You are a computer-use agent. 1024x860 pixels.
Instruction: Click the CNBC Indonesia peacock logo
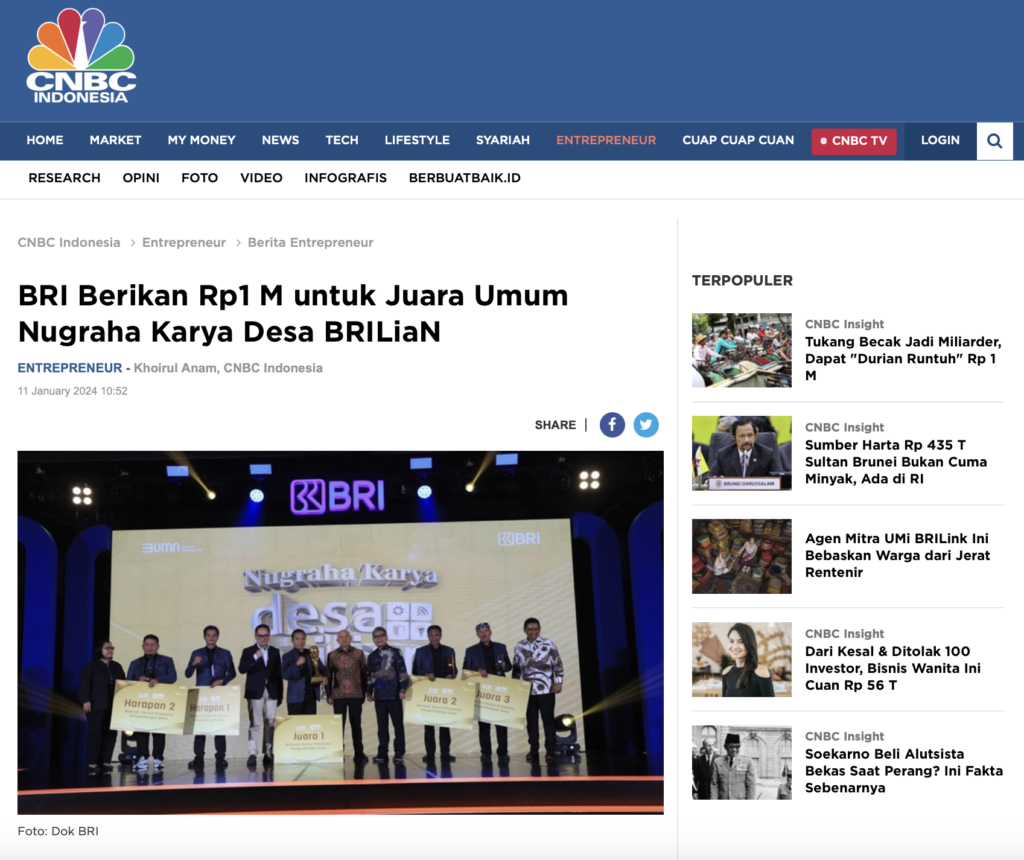(81, 56)
